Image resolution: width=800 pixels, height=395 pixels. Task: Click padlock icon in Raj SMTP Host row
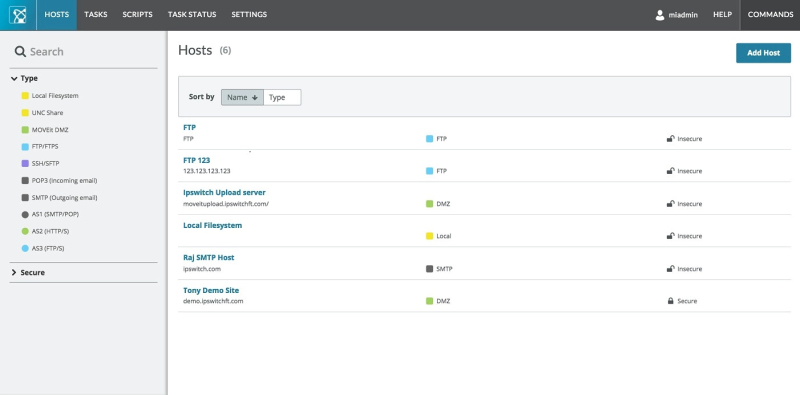pos(671,268)
